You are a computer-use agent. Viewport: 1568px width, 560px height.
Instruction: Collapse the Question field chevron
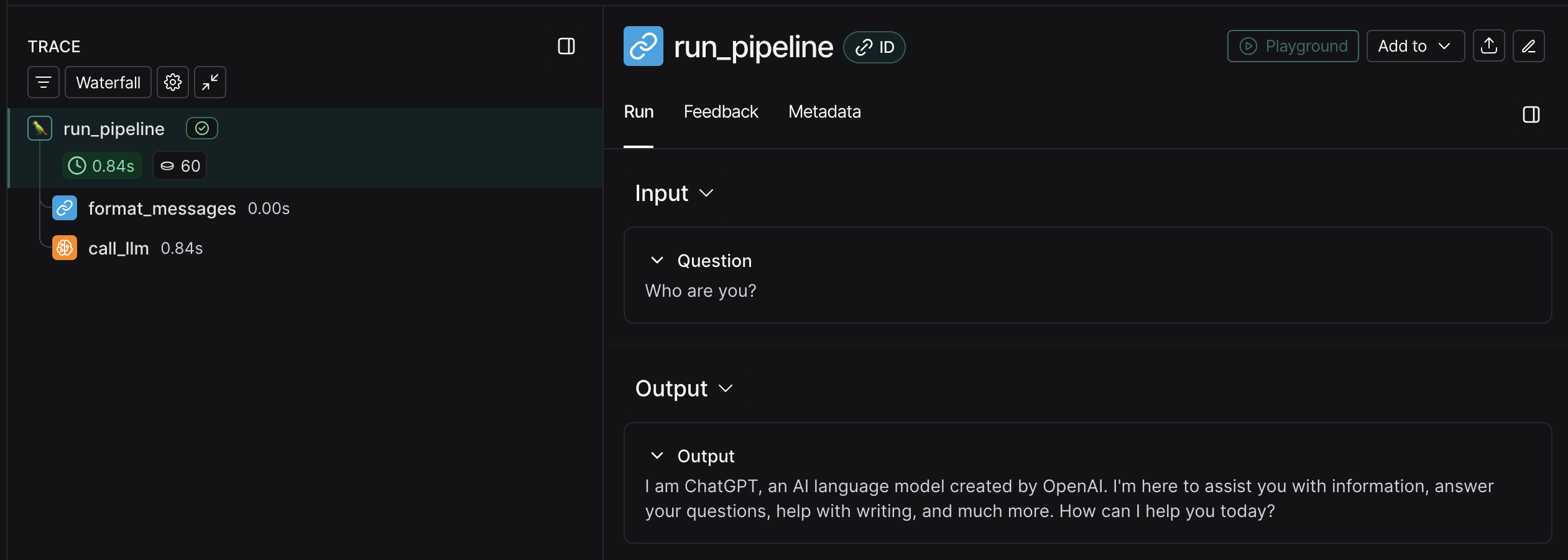click(657, 260)
